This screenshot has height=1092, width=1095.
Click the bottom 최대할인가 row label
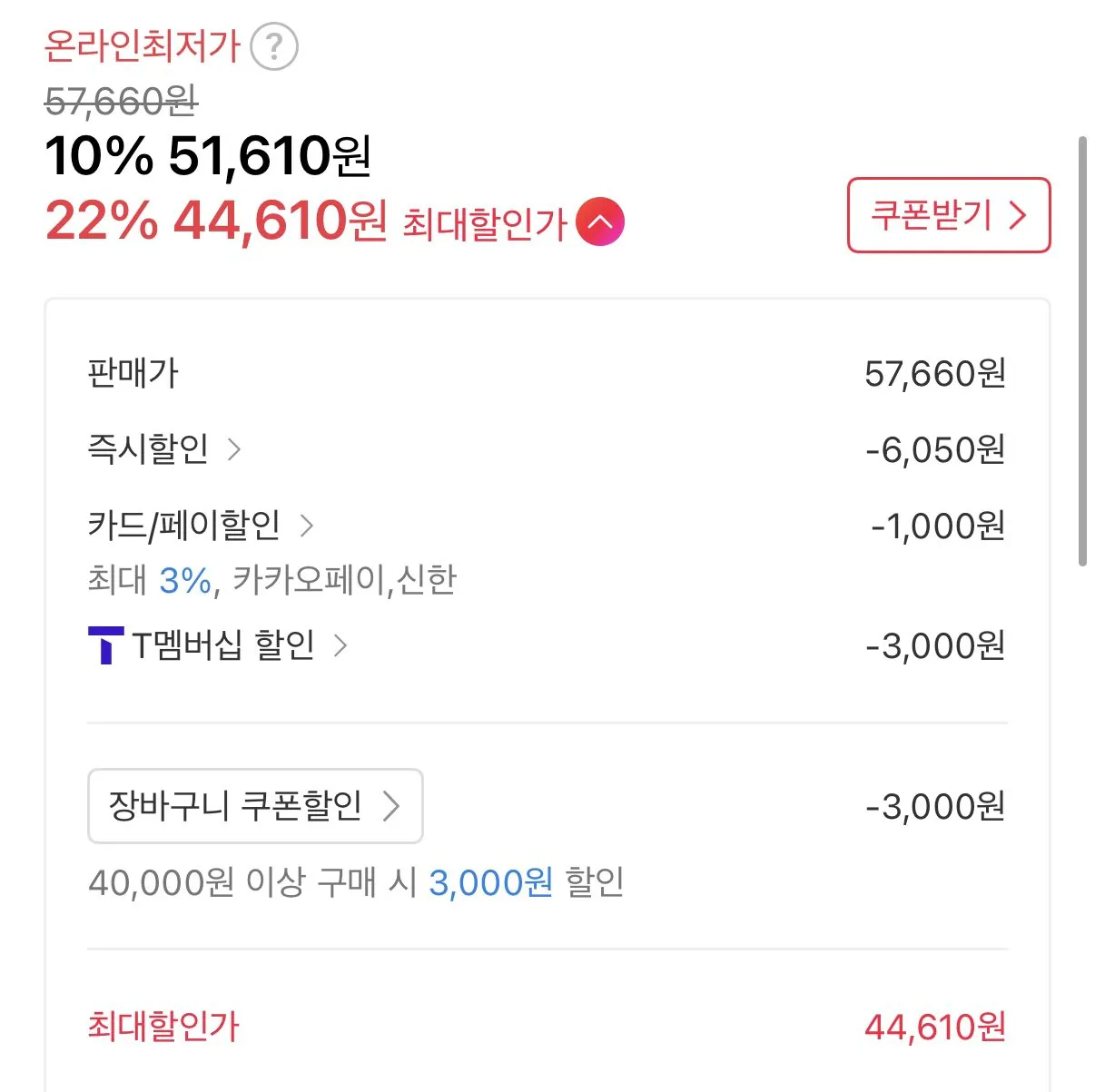(x=163, y=1026)
